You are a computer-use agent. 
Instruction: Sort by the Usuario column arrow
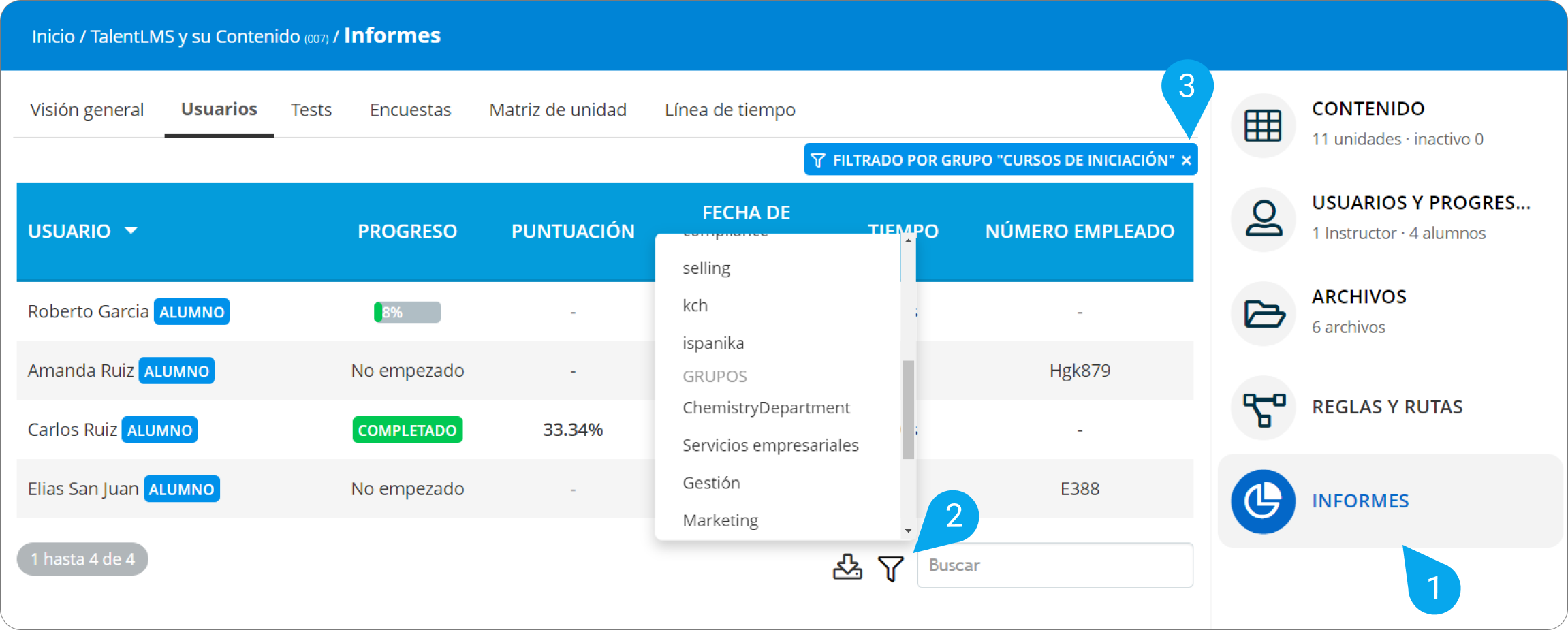tap(131, 231)
